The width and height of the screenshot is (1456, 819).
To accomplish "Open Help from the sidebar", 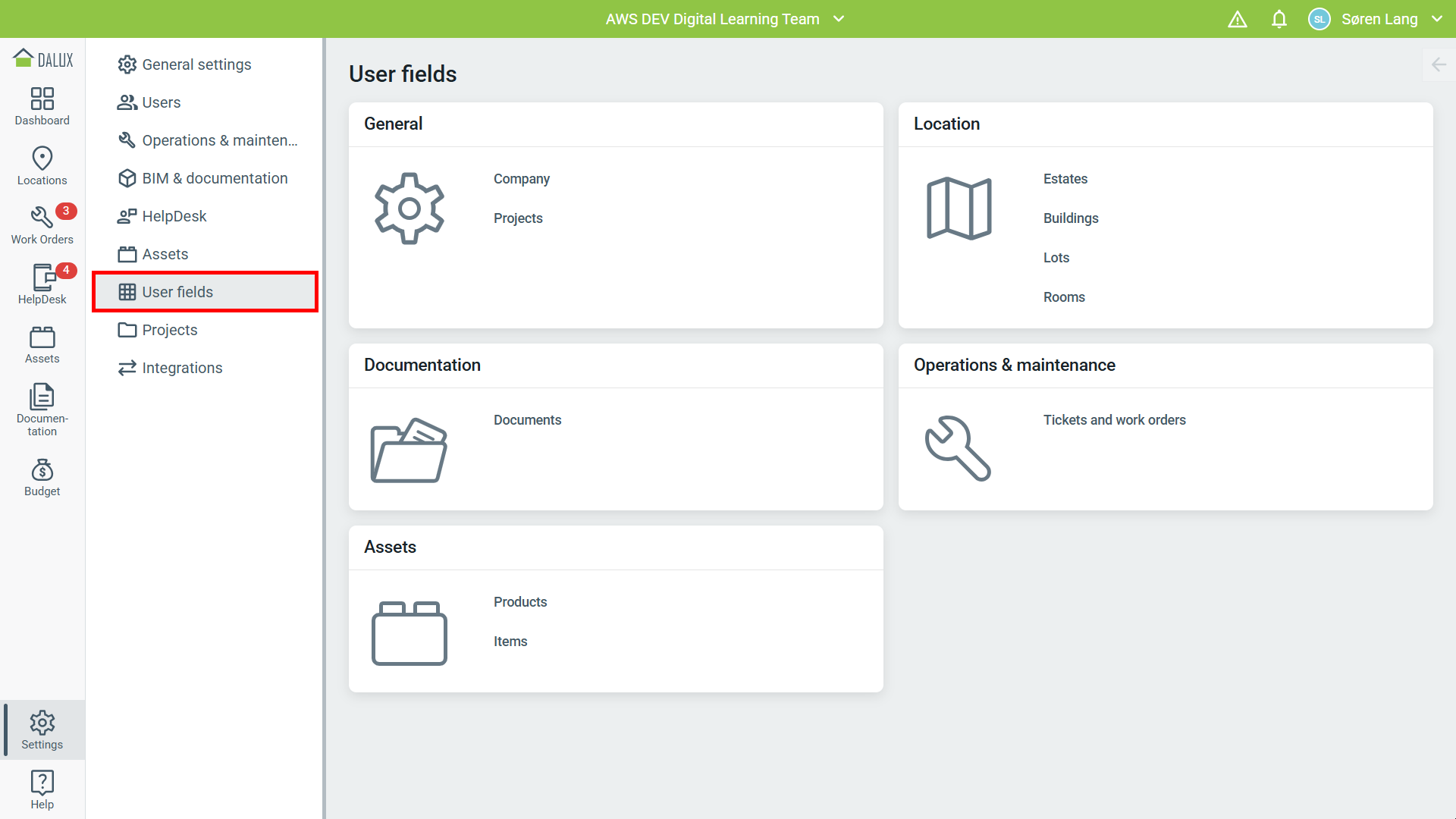I will pyautogui.click(x=42, y=789).
